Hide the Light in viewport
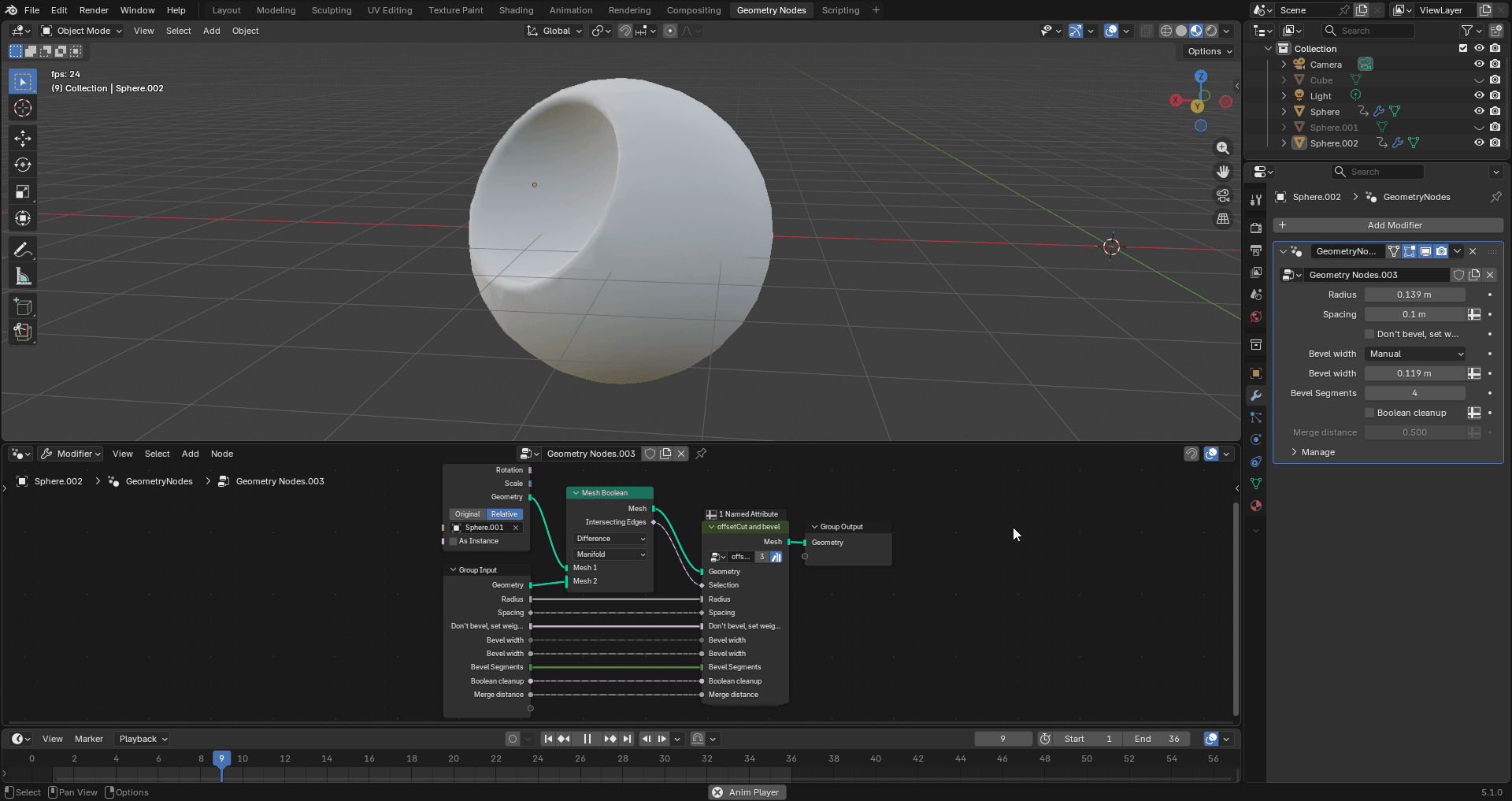This screenshot has height=801, width=1512. (1479, 96)
